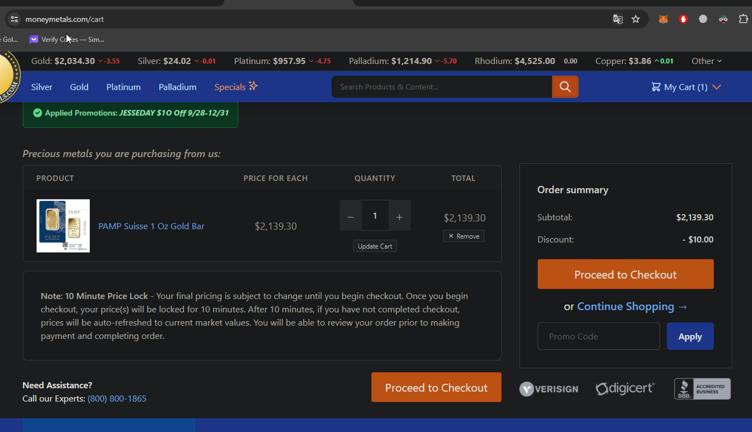The image size is (752, 432).
Task: Click the quantity field showing 1
Action: coord(375,216)
